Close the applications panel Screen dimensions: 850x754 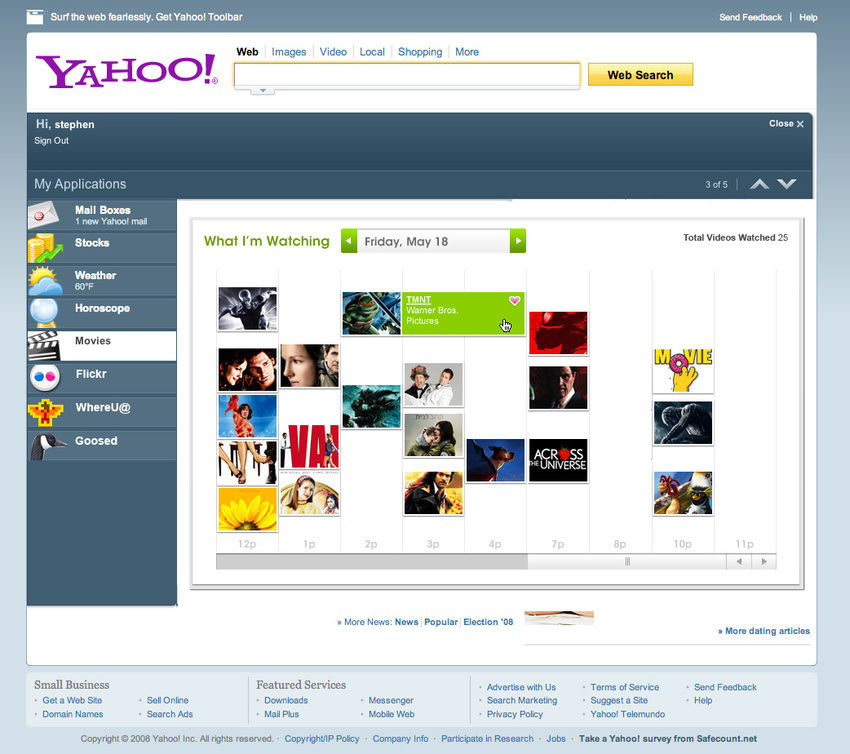coord(785,124)
